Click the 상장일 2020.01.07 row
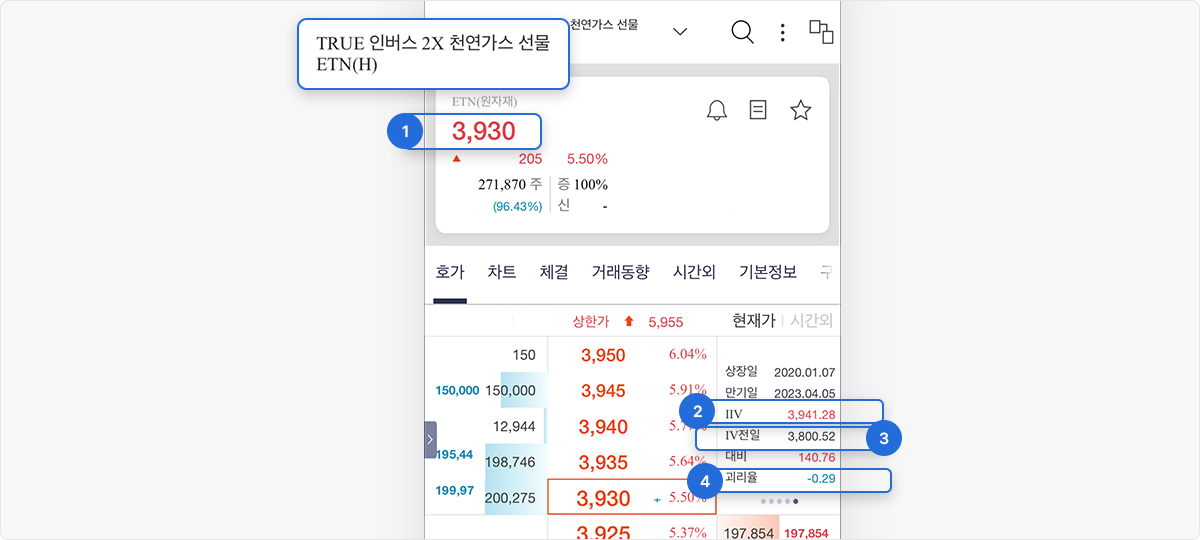Screen dimensions: 1200x540 coord(780,372)
